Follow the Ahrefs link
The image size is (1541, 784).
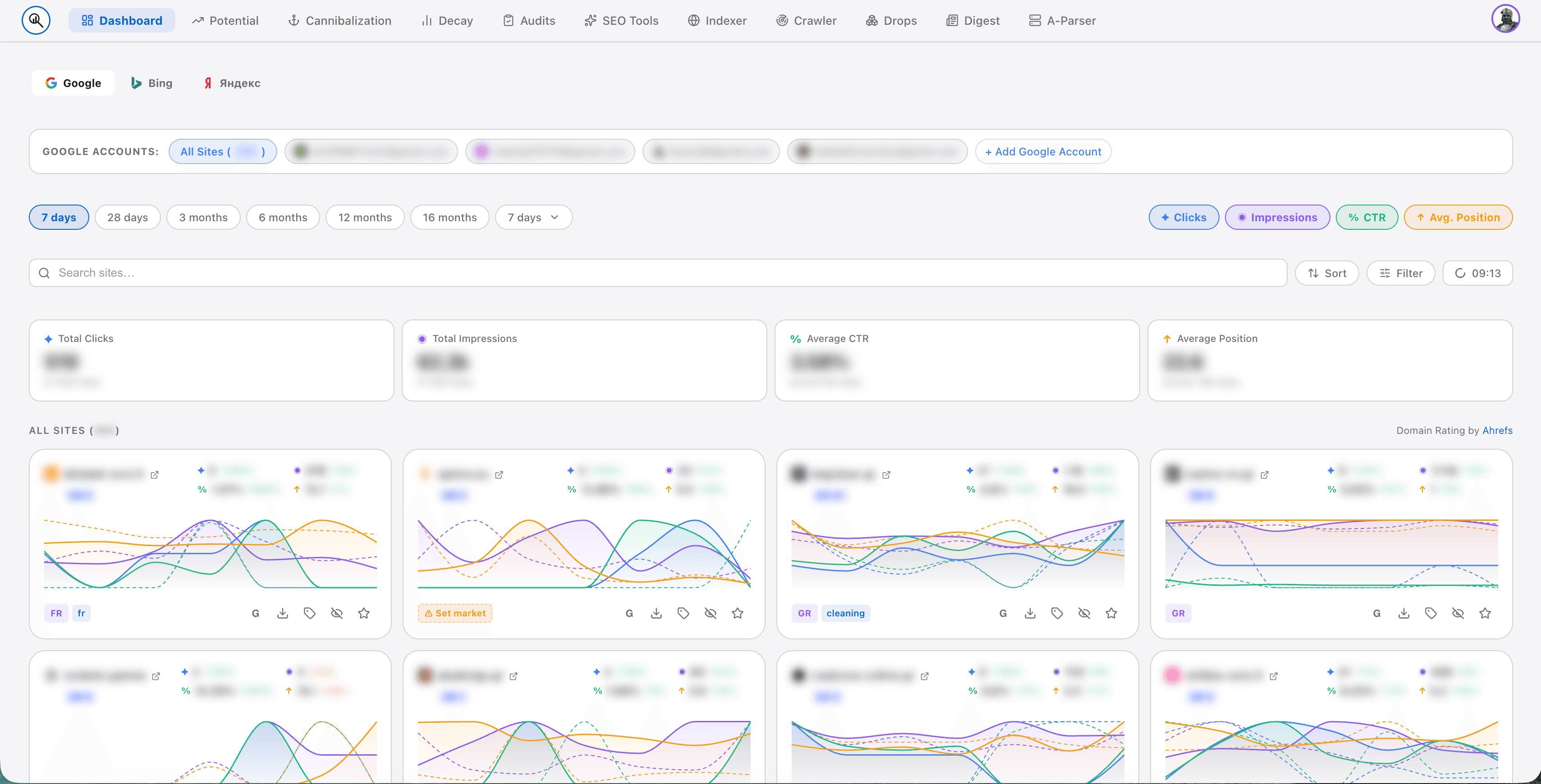point(1497,431)
